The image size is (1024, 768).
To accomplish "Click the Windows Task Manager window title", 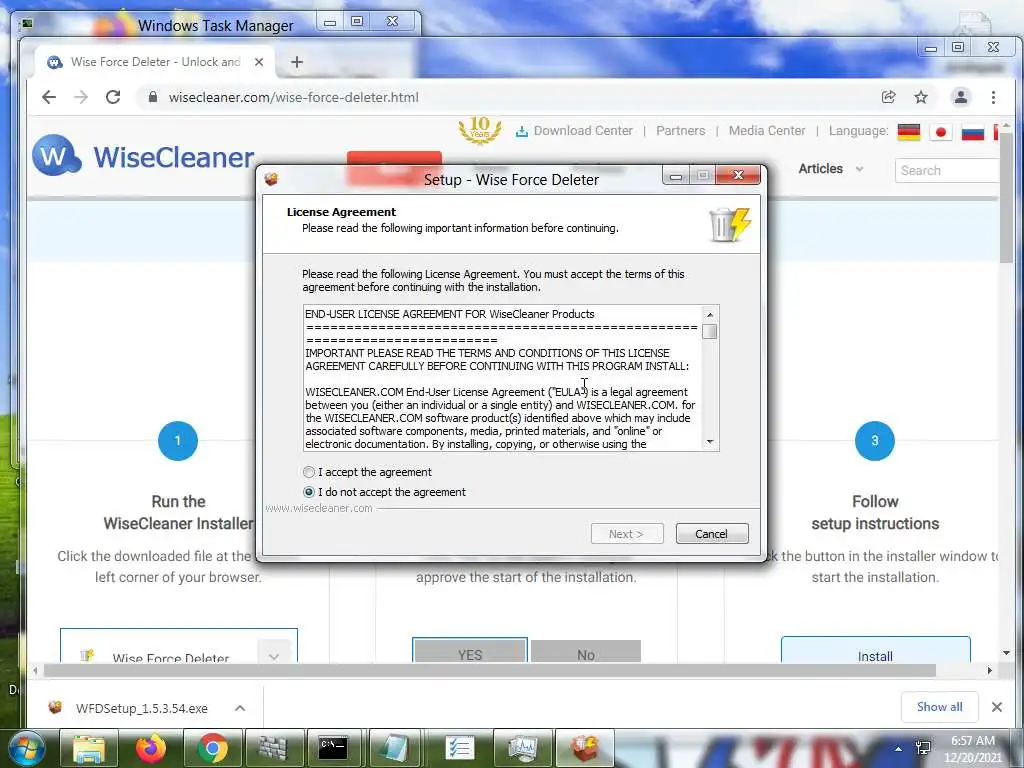I will click(x=216, y=25).
